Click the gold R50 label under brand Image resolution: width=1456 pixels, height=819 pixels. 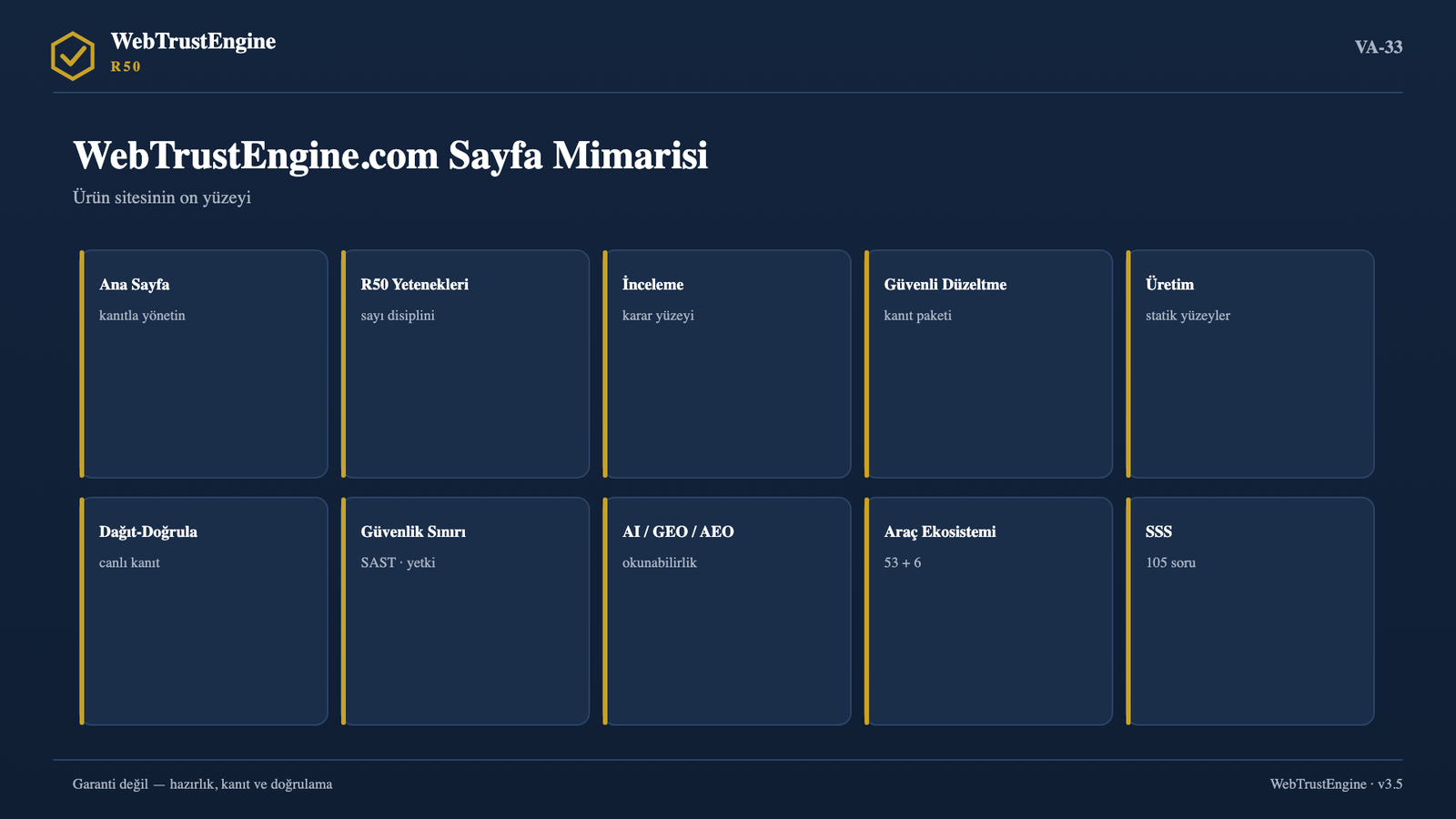click(126, 66)
